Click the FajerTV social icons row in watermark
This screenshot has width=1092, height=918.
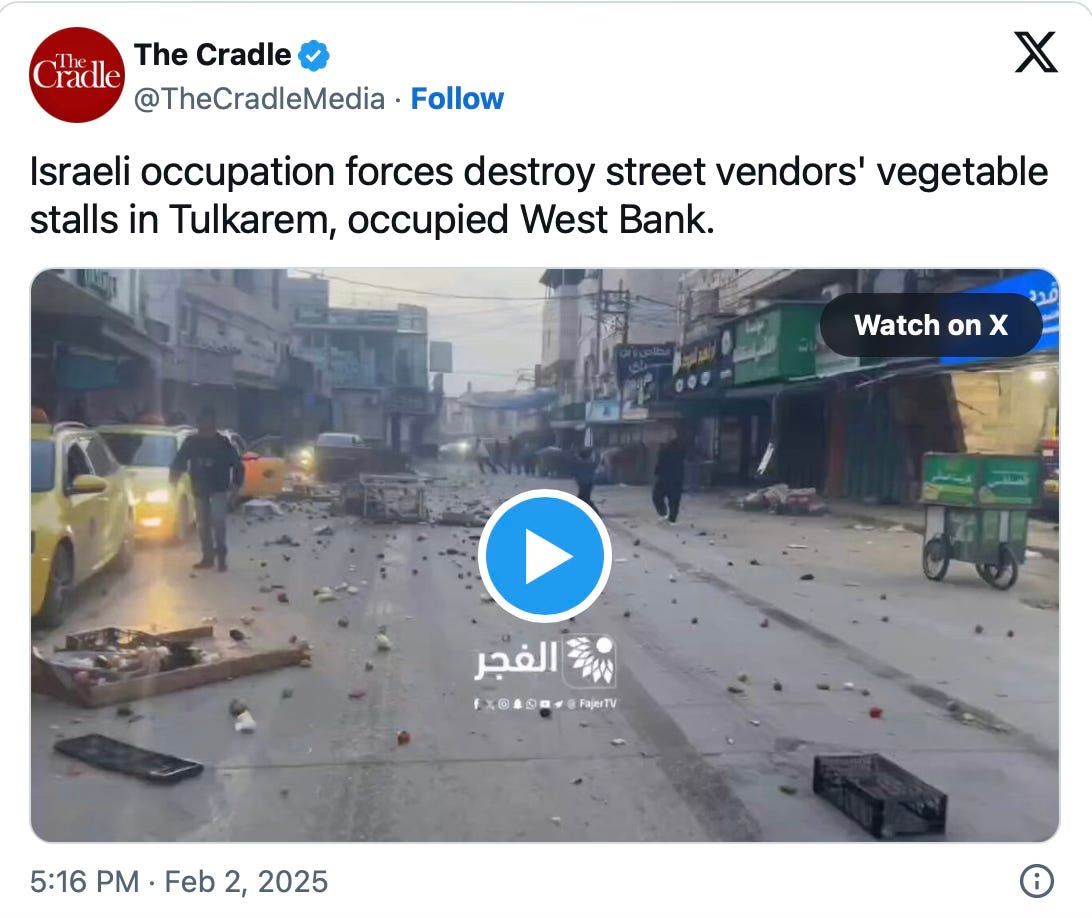(545, 704)
